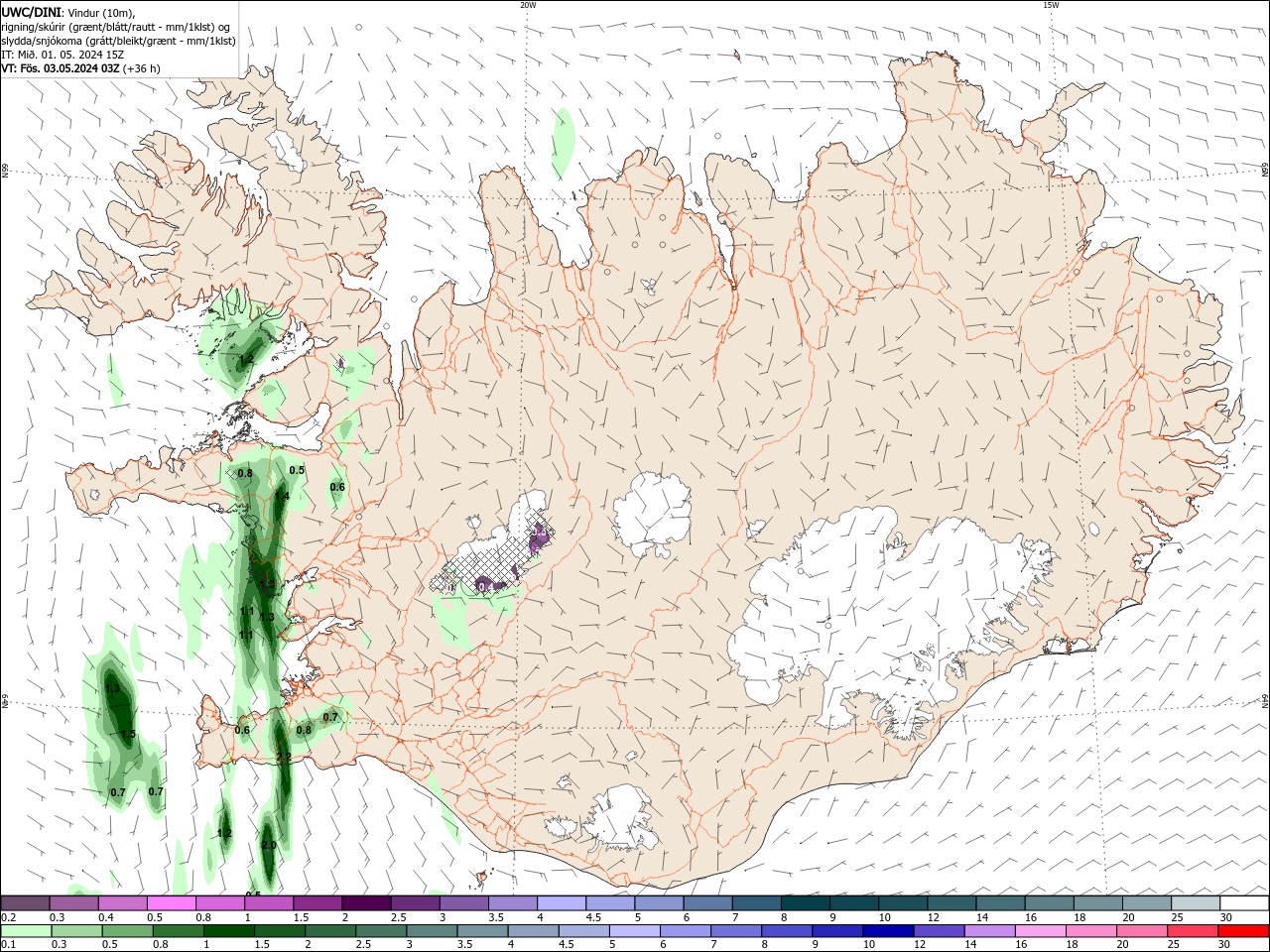Click the darkest green 1 rain legend swatch
1270x952 pixels.
tap(229, 931)
